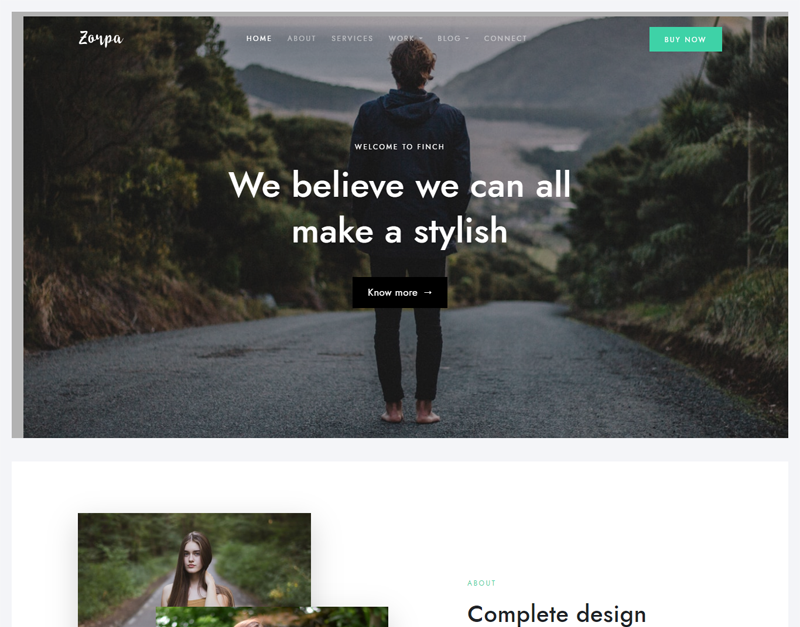This screenshot has width=800, height=627.
Task: Open the woman-on-forest-road photo
Action: coord(194,559)
